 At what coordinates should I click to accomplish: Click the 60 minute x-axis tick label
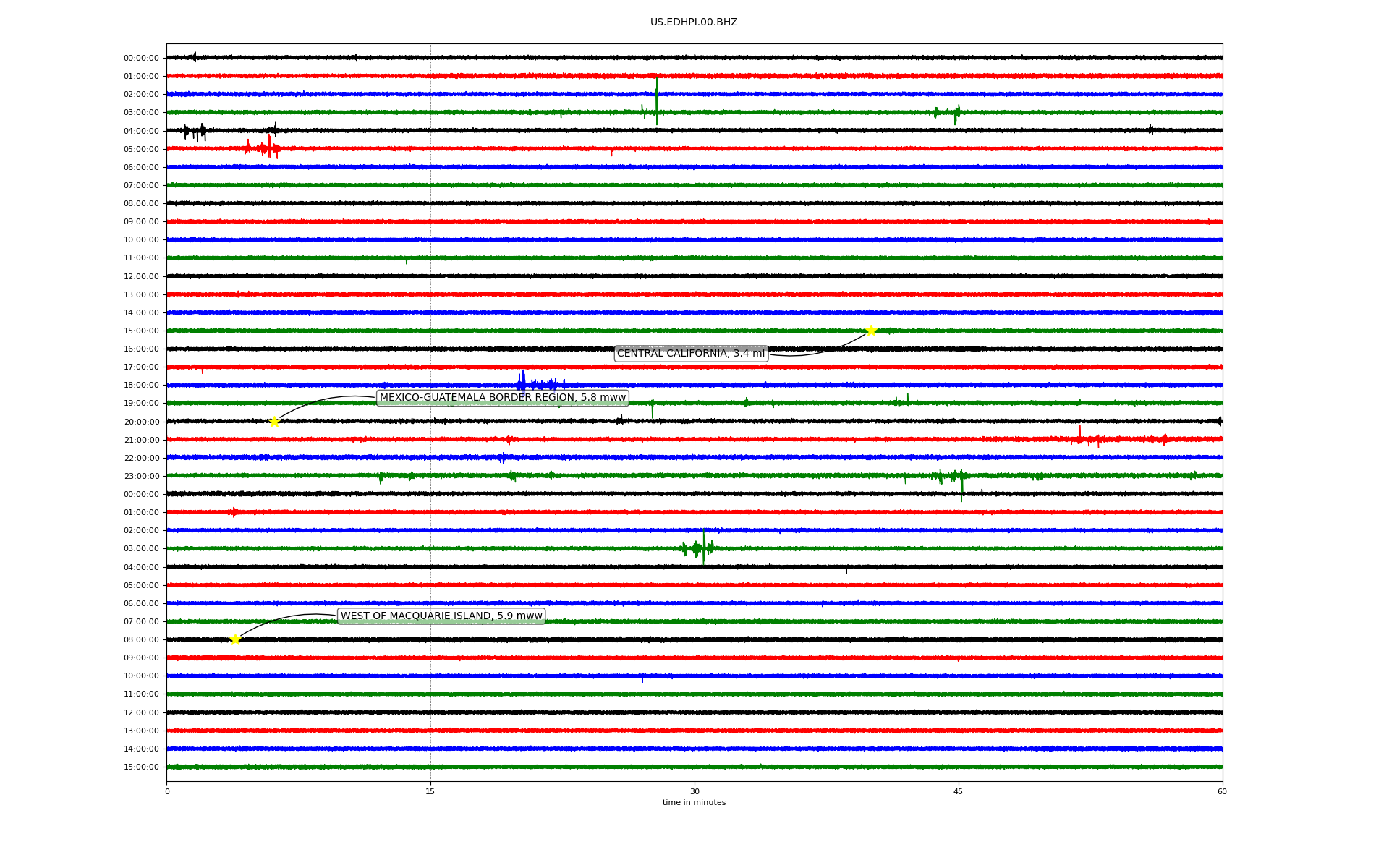(1222, 791)
